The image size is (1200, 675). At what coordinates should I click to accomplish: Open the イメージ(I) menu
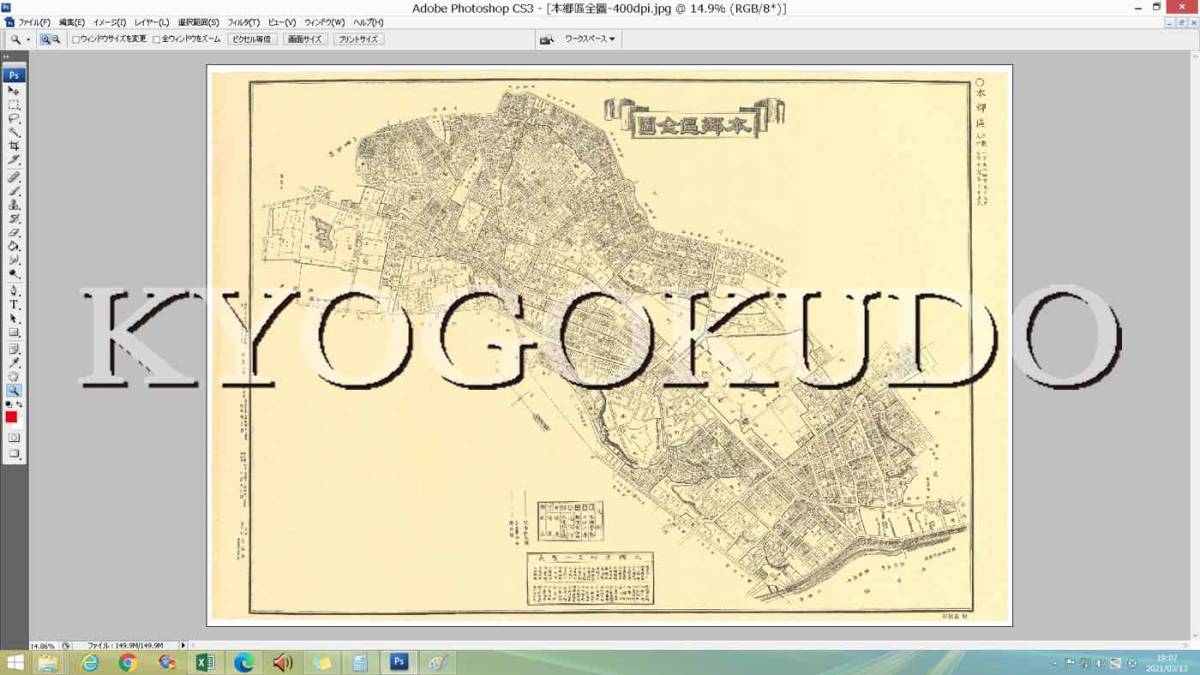pyautogui.click(x=109, y=22)
